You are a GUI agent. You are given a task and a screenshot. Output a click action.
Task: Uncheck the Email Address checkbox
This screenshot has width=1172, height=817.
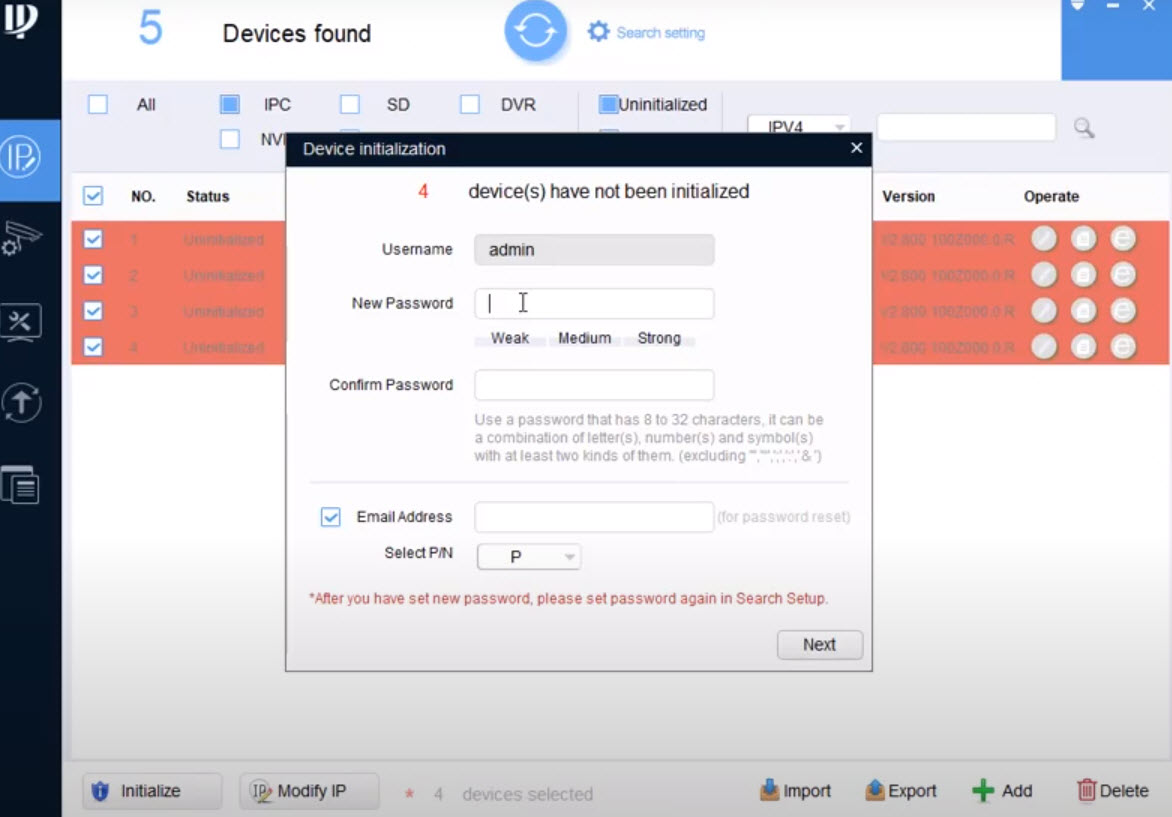[x=330, y=517]
